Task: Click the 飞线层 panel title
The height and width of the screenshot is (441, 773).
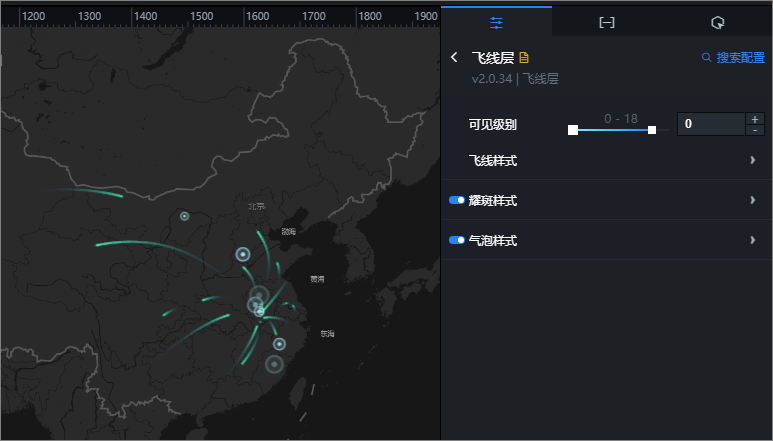Action: pyautogui.click(x=492, y=58)
